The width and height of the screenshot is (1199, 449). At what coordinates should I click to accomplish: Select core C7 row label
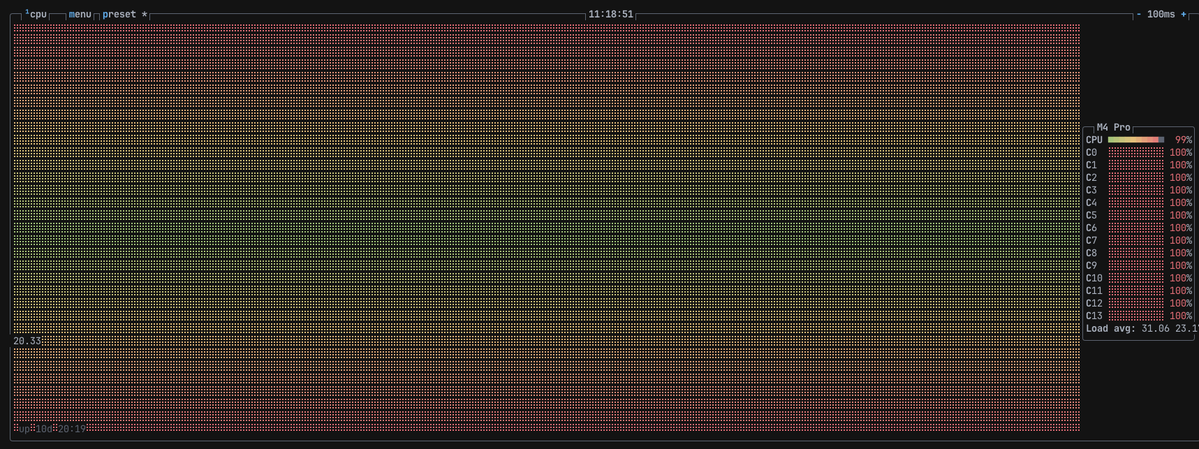tap(1091, 240)
